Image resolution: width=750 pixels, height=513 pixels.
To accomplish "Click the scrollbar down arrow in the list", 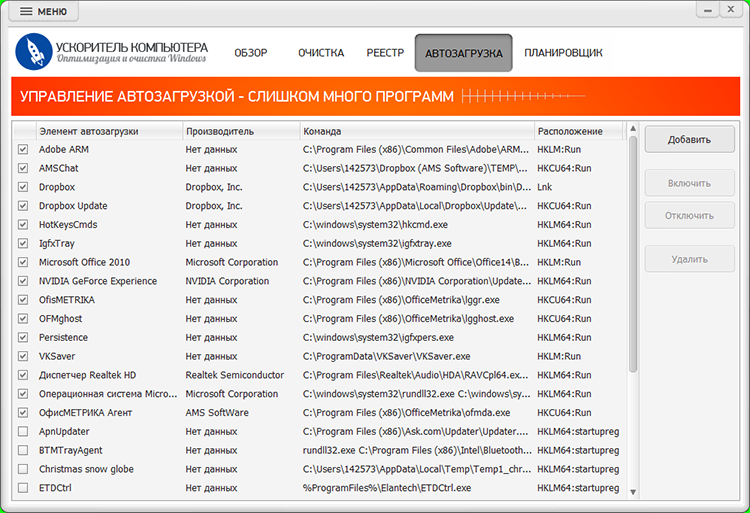I will (632, 491).
